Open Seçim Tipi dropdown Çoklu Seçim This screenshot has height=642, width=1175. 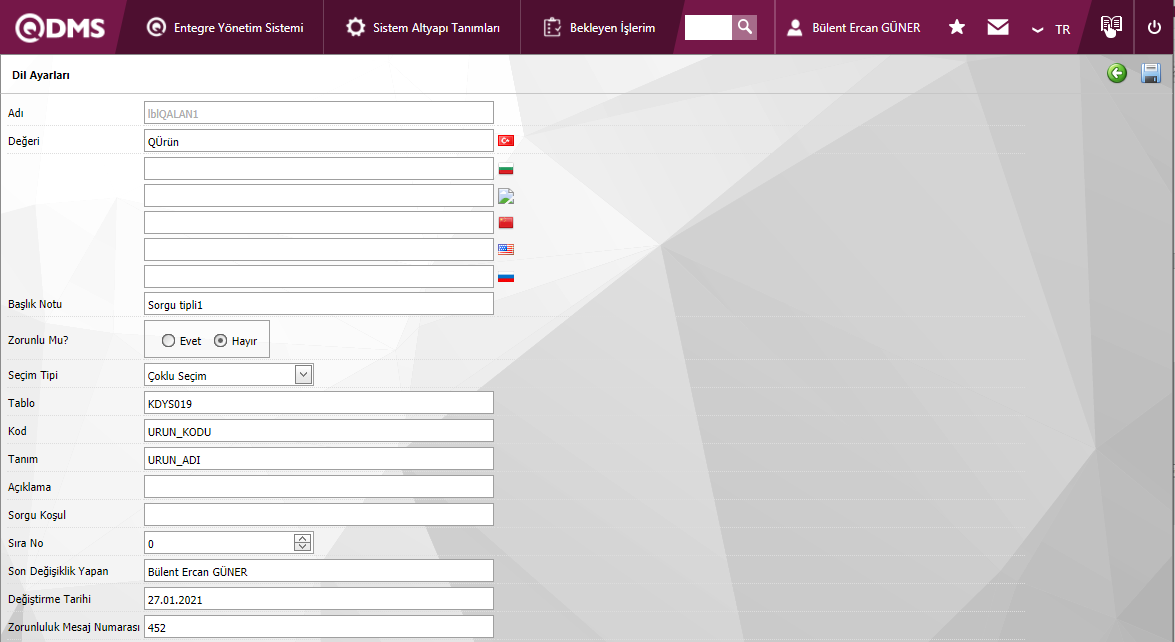(x=229, y=375)
